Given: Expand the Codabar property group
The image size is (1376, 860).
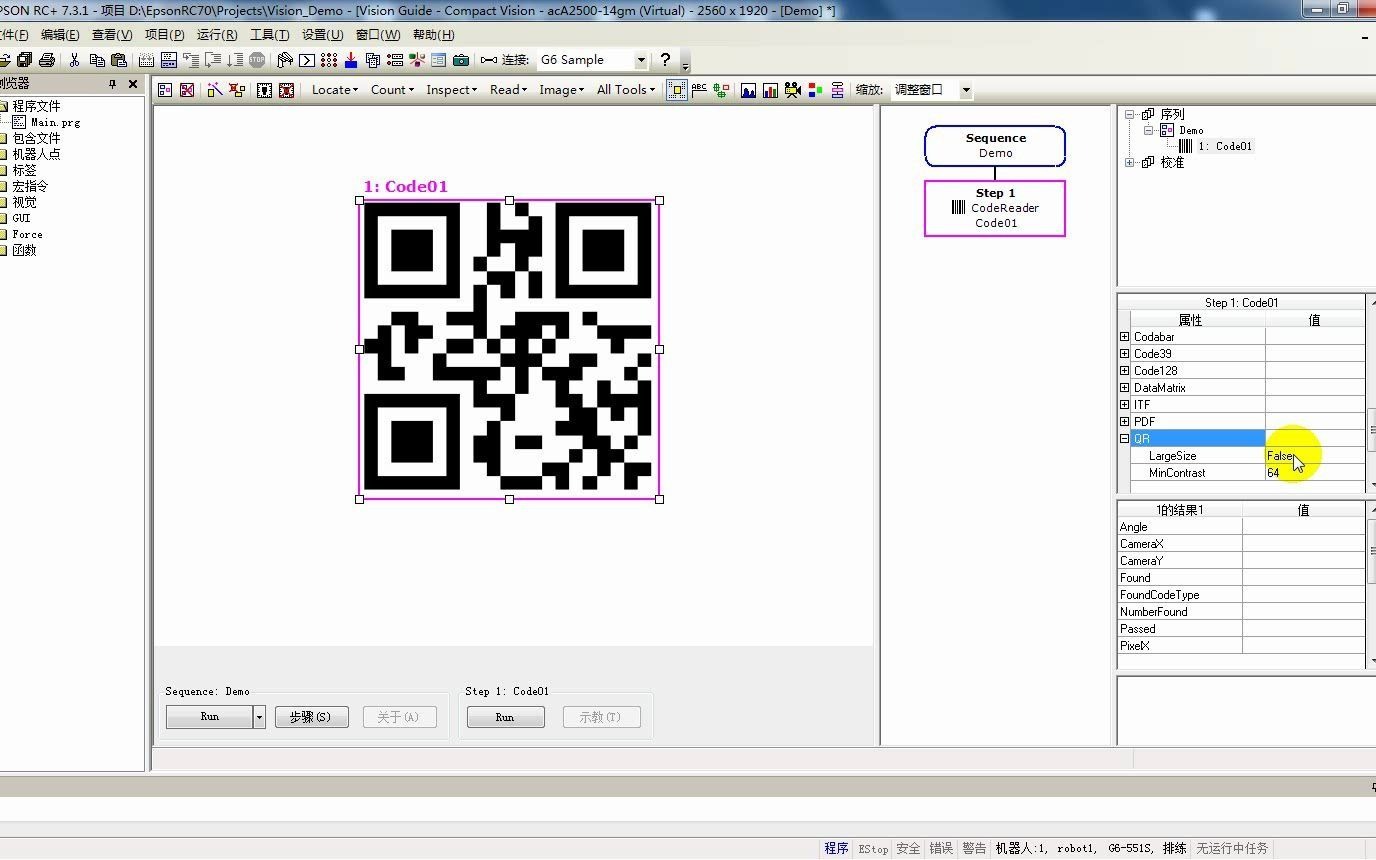Looking at the screenshot, I should click(x=1125, y=337).
